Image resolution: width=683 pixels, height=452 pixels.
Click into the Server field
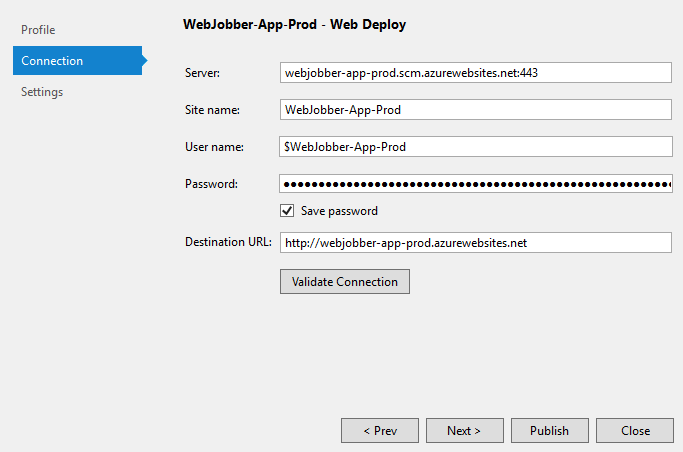(476, 73)
